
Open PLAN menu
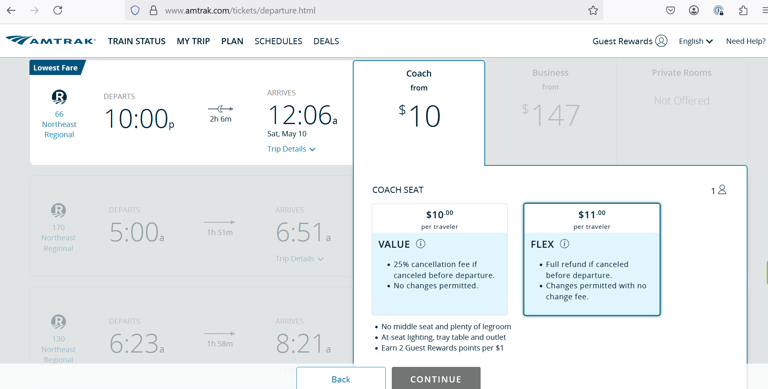[232, 41]
